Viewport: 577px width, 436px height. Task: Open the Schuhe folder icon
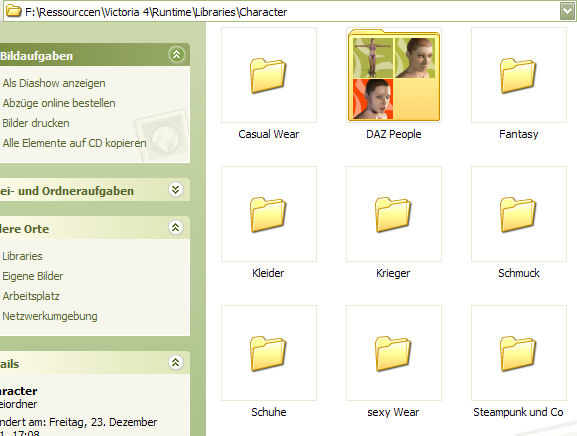268,353
